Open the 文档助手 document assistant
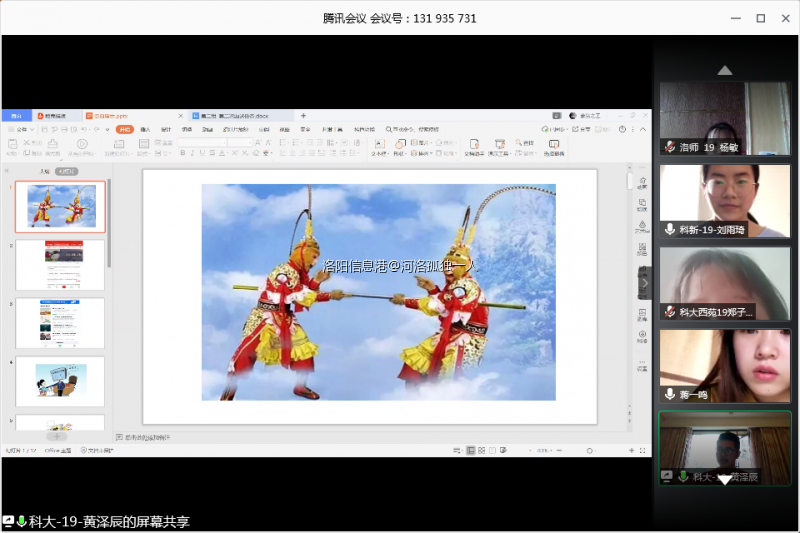This screenshot has width=800, height=533. pyautogui.click(x=474, y=147)
